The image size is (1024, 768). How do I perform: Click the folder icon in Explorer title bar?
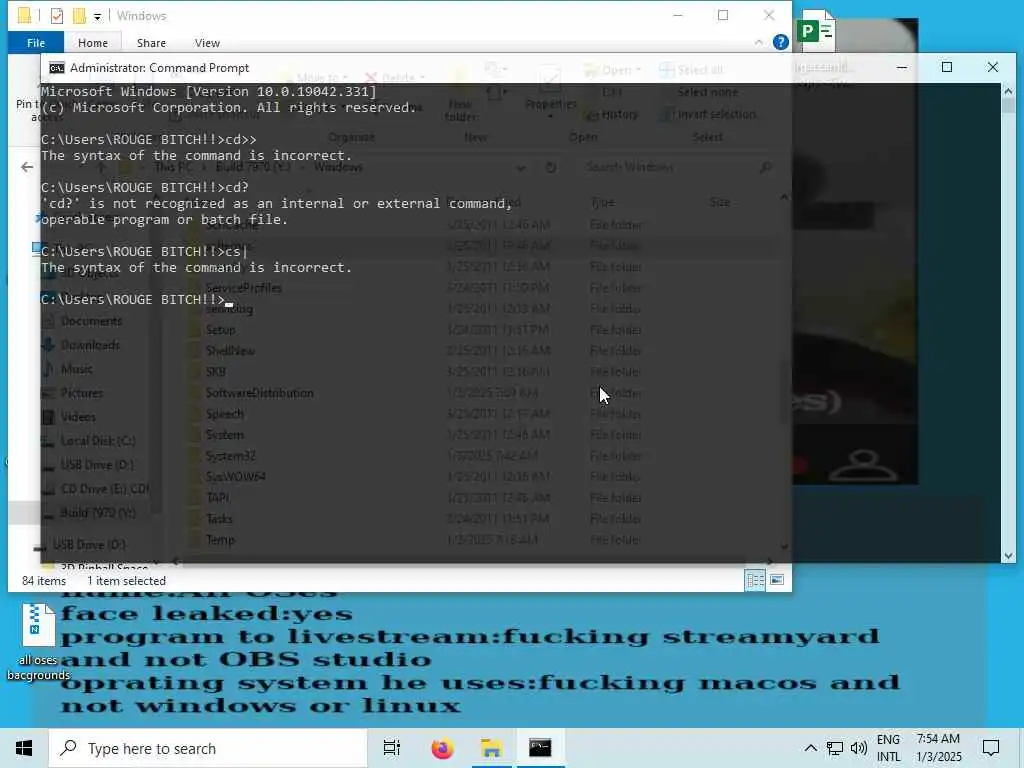pyautogui.click(x=24, y=16)
